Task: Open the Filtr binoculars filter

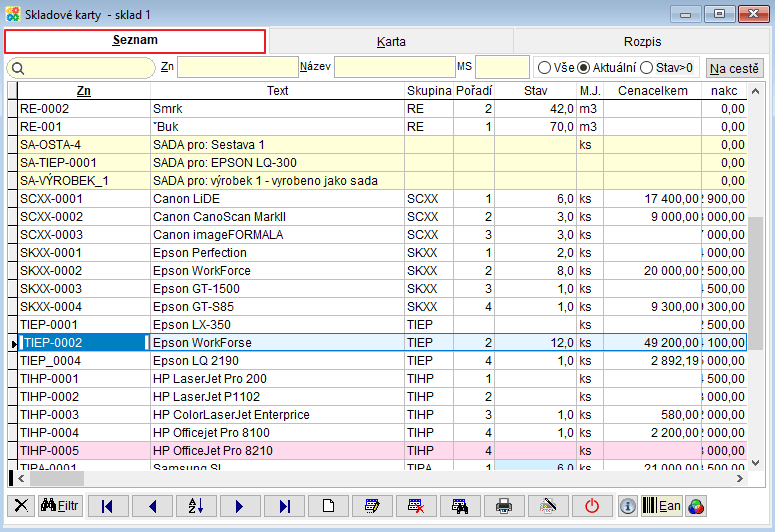Action: (60, 506)
